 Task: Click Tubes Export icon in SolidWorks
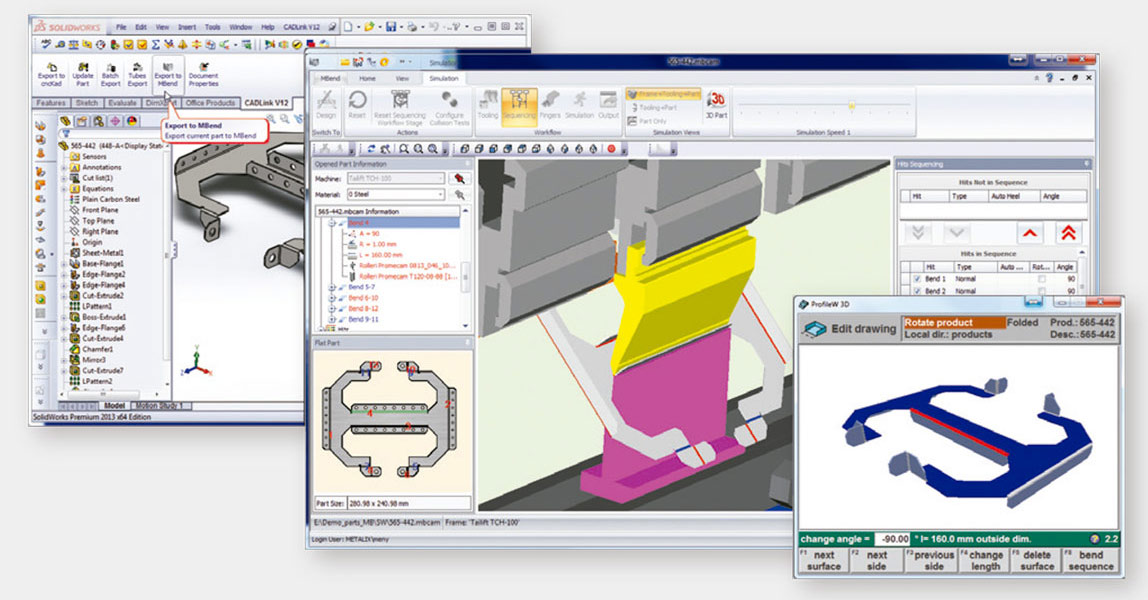(x=137, y=75)
